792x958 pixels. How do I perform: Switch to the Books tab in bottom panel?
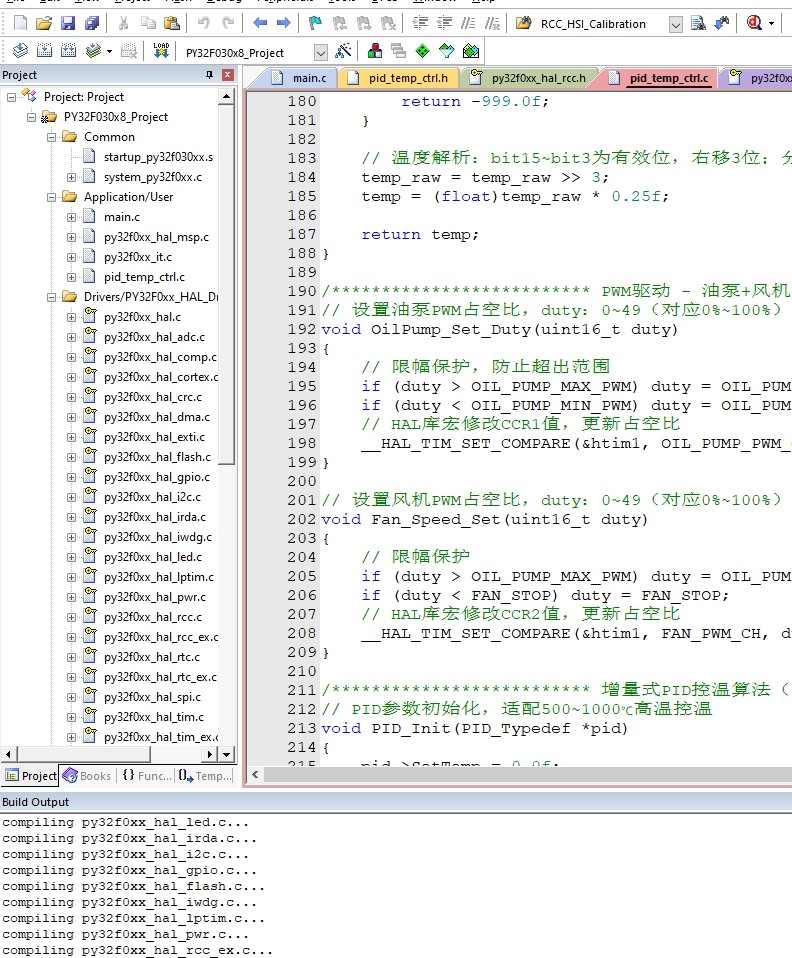[87, 775]
